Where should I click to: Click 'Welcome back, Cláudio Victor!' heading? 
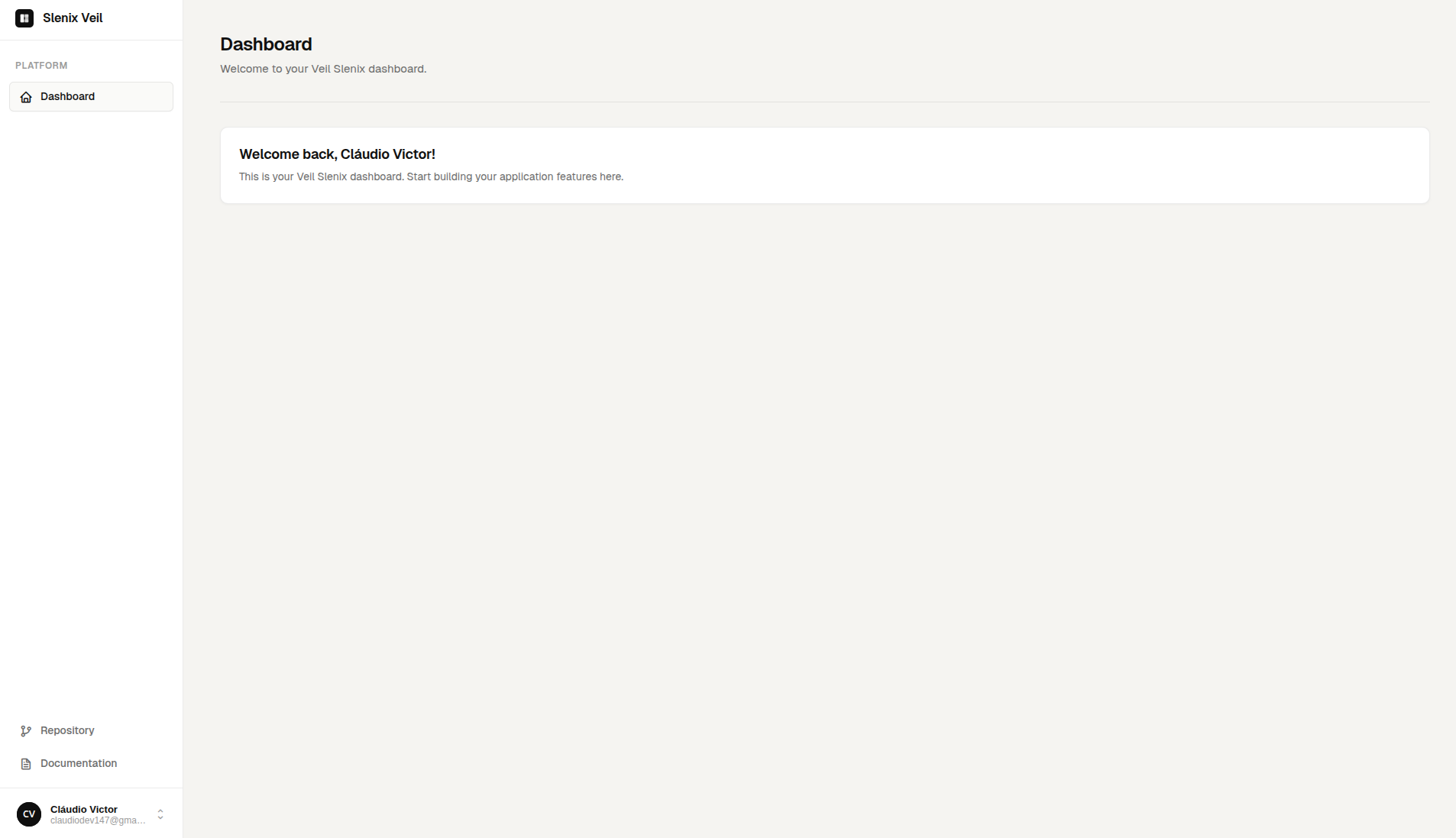(x=337, y=154)
